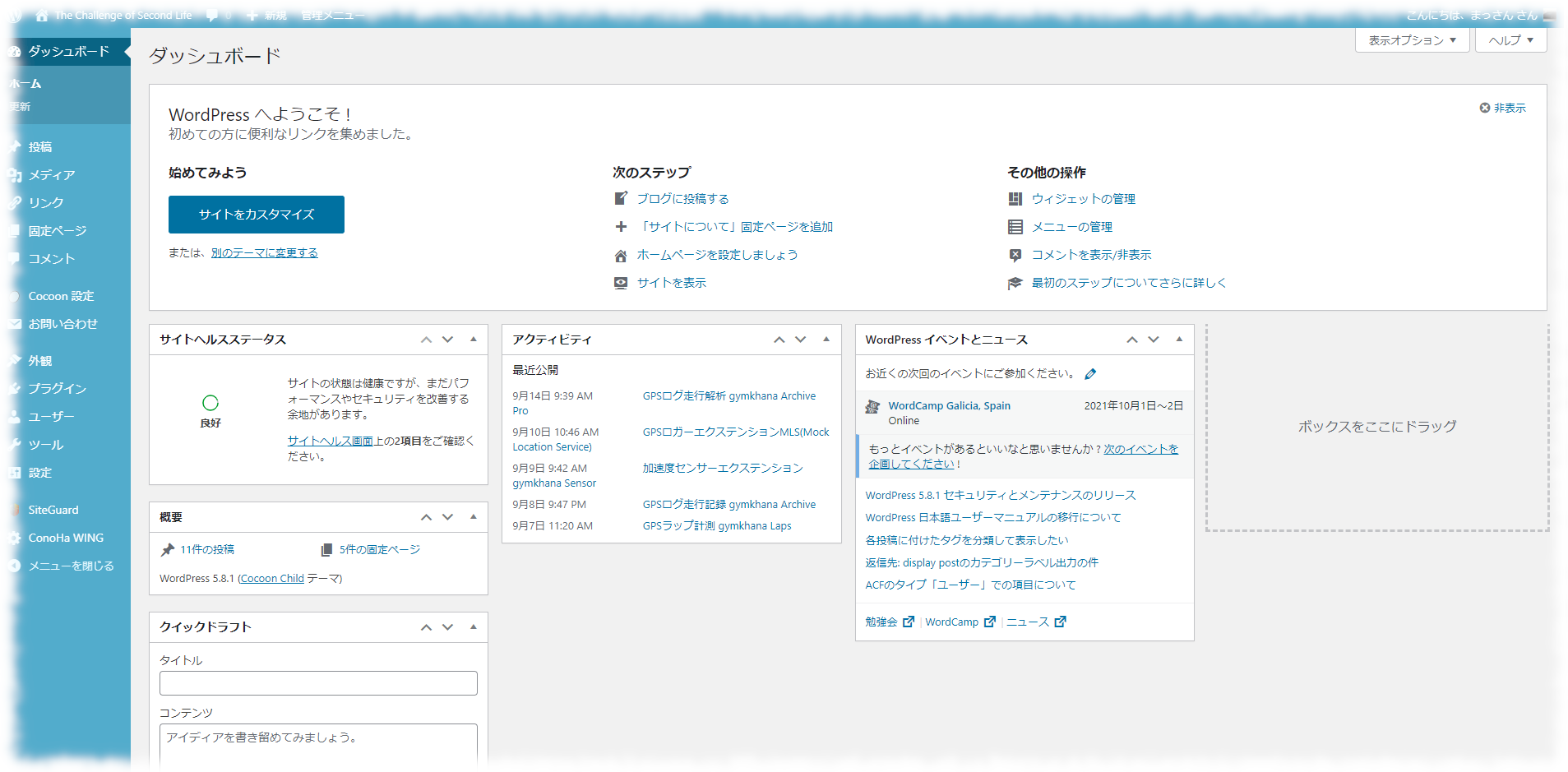The image size is (1568, 772).
Task: Click the pencil icon to edit event location
Action: tap(1090, 374)
